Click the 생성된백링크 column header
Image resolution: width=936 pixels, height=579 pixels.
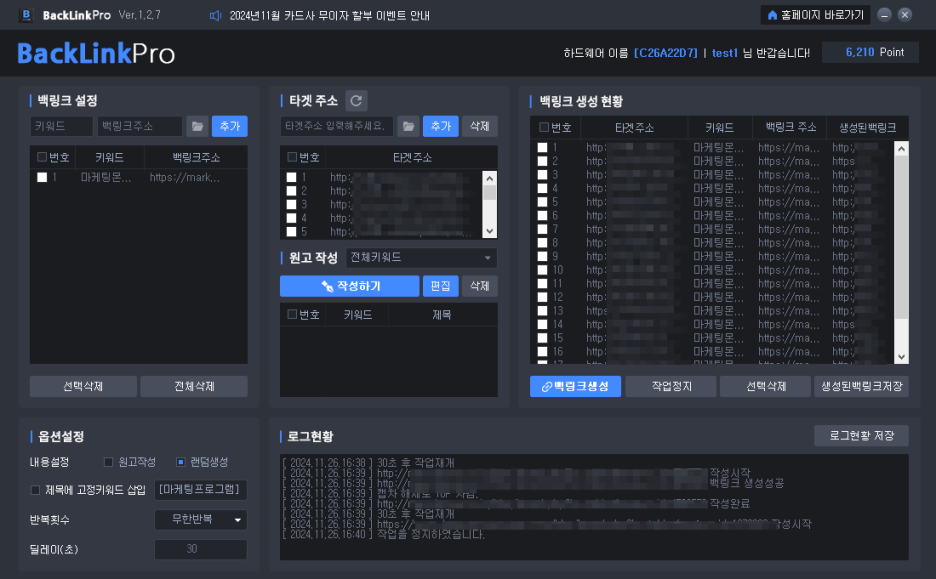pos(867,127)
